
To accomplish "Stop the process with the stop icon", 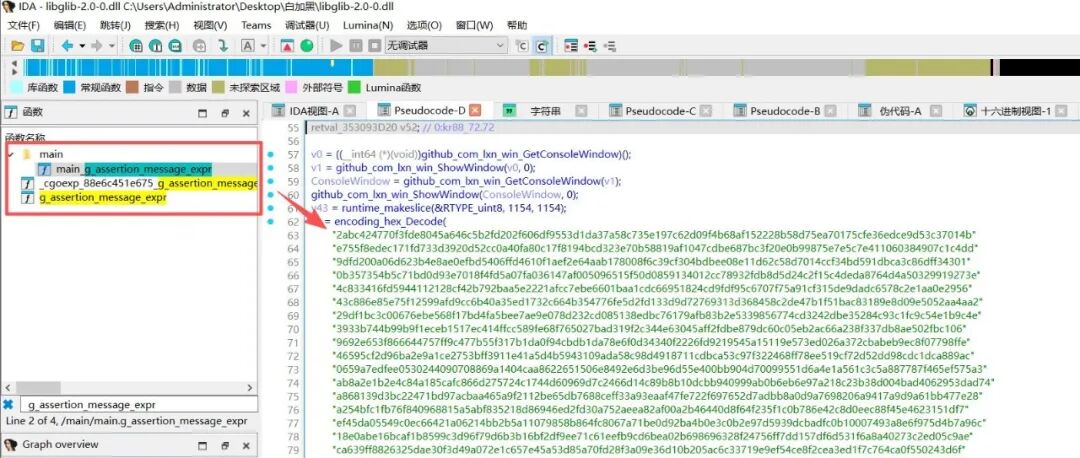I will point(374,46).
